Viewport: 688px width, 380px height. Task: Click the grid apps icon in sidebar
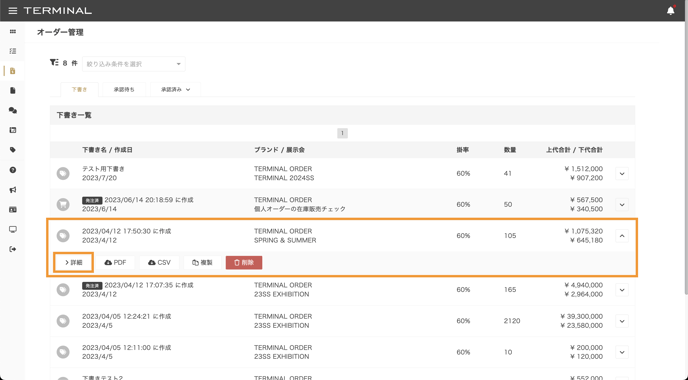(x=13, y=32)
